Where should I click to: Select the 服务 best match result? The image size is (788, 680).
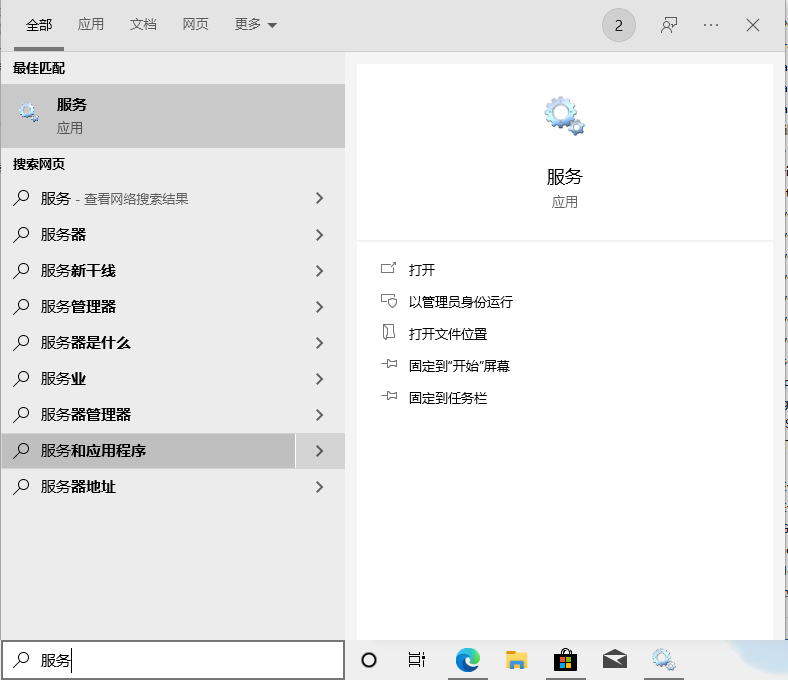[x=173, y=116]
